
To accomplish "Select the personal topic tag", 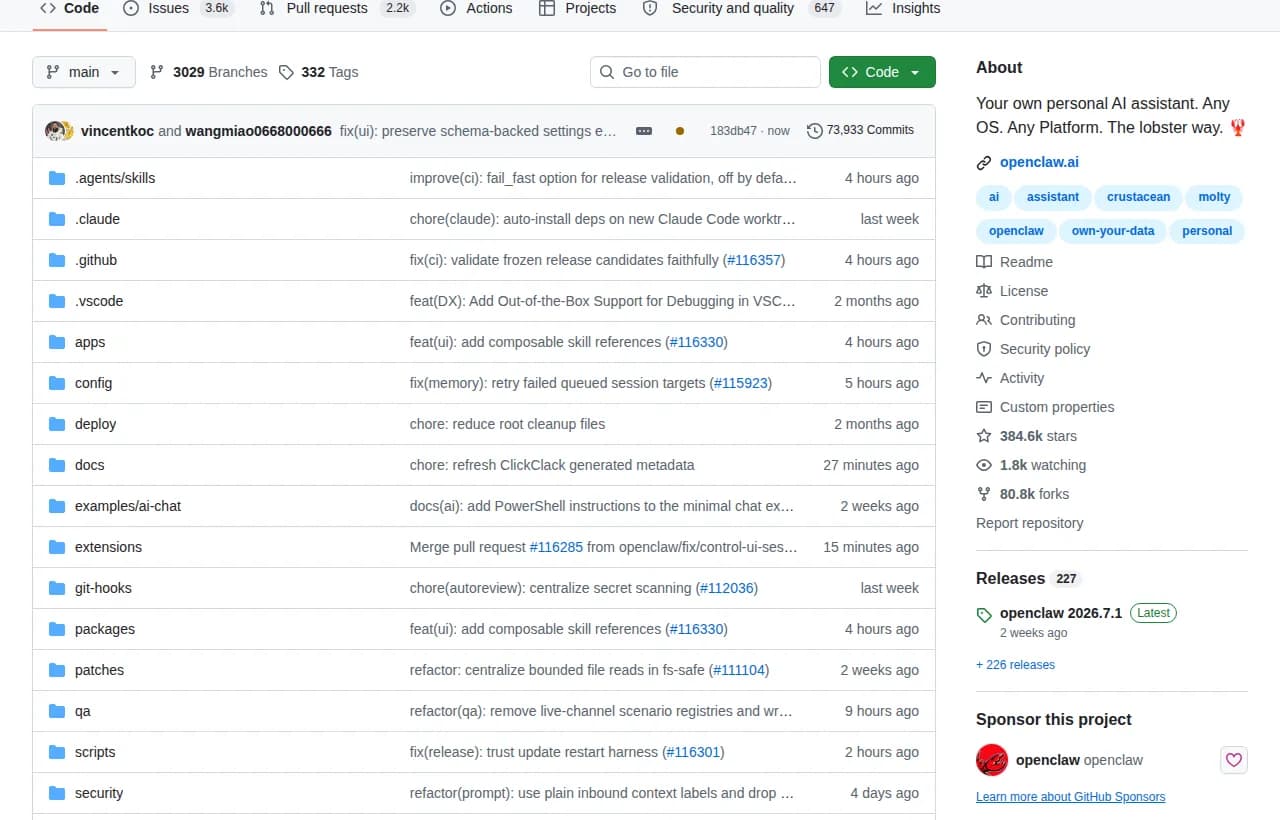I will [1207, 231].
